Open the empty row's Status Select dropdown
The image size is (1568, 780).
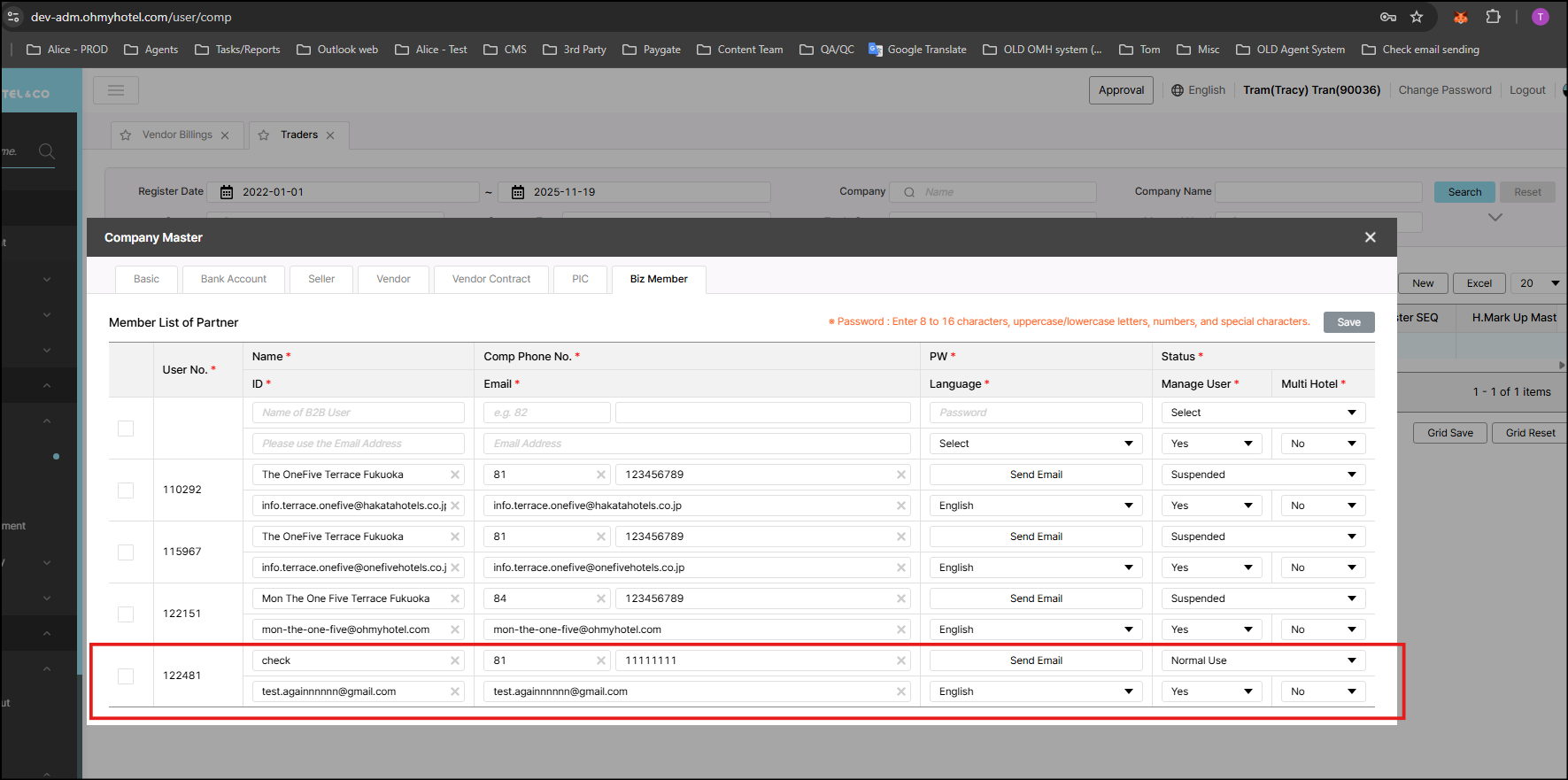point(1263,413)
